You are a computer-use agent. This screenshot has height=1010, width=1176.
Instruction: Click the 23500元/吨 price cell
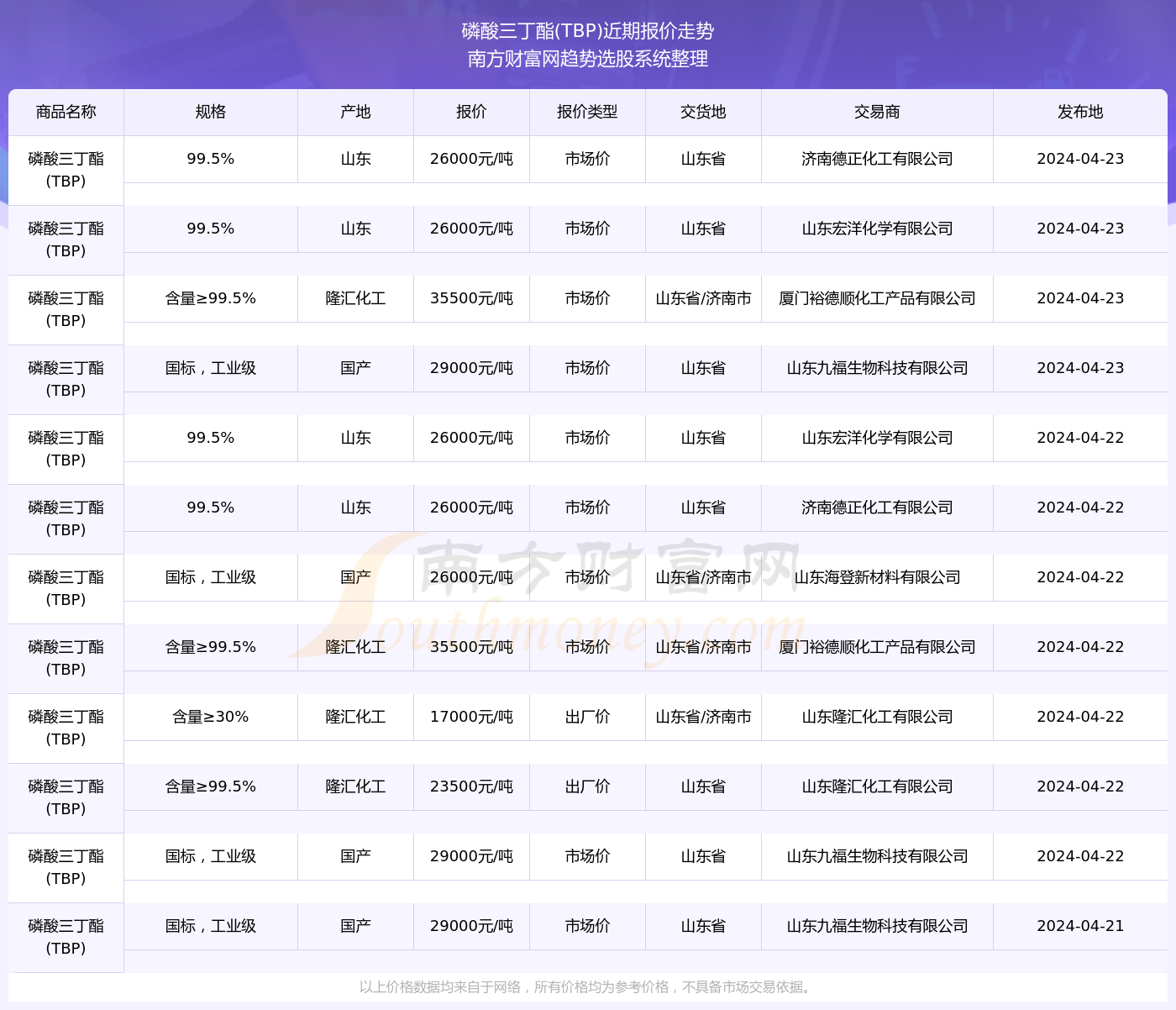[471, 786]
